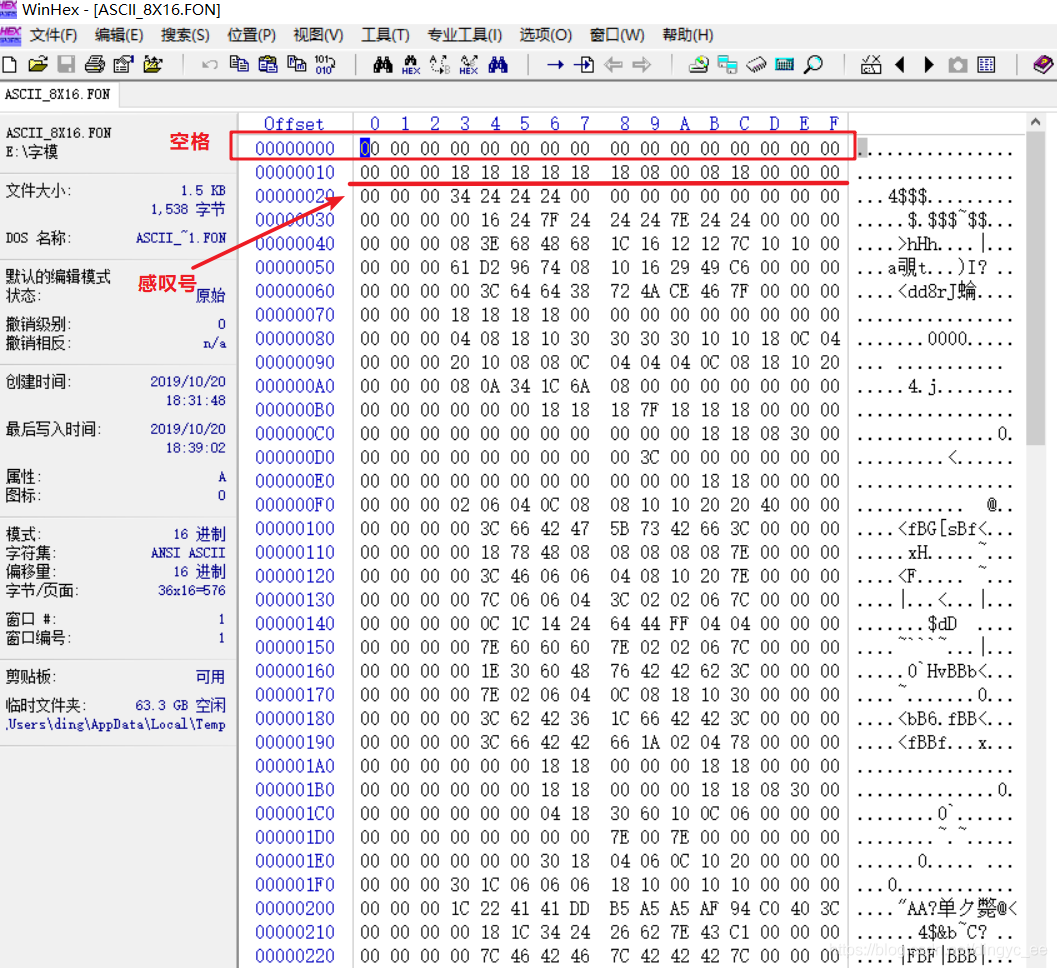Click the Write Clipboard icon
The width and height of the screenshot is (1057, 968).
click(297, 65)
